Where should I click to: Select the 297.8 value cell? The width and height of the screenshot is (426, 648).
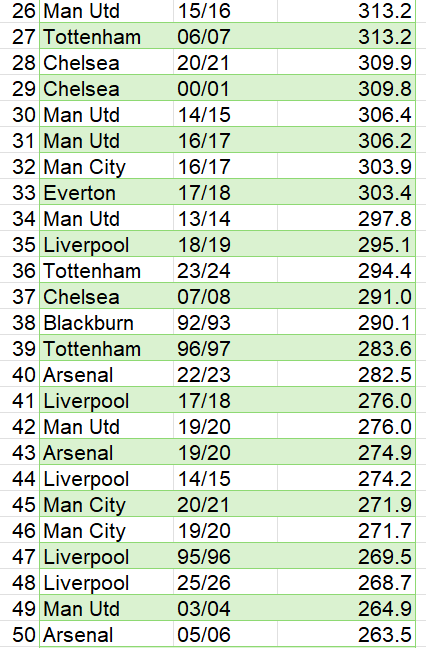(346, 219)
